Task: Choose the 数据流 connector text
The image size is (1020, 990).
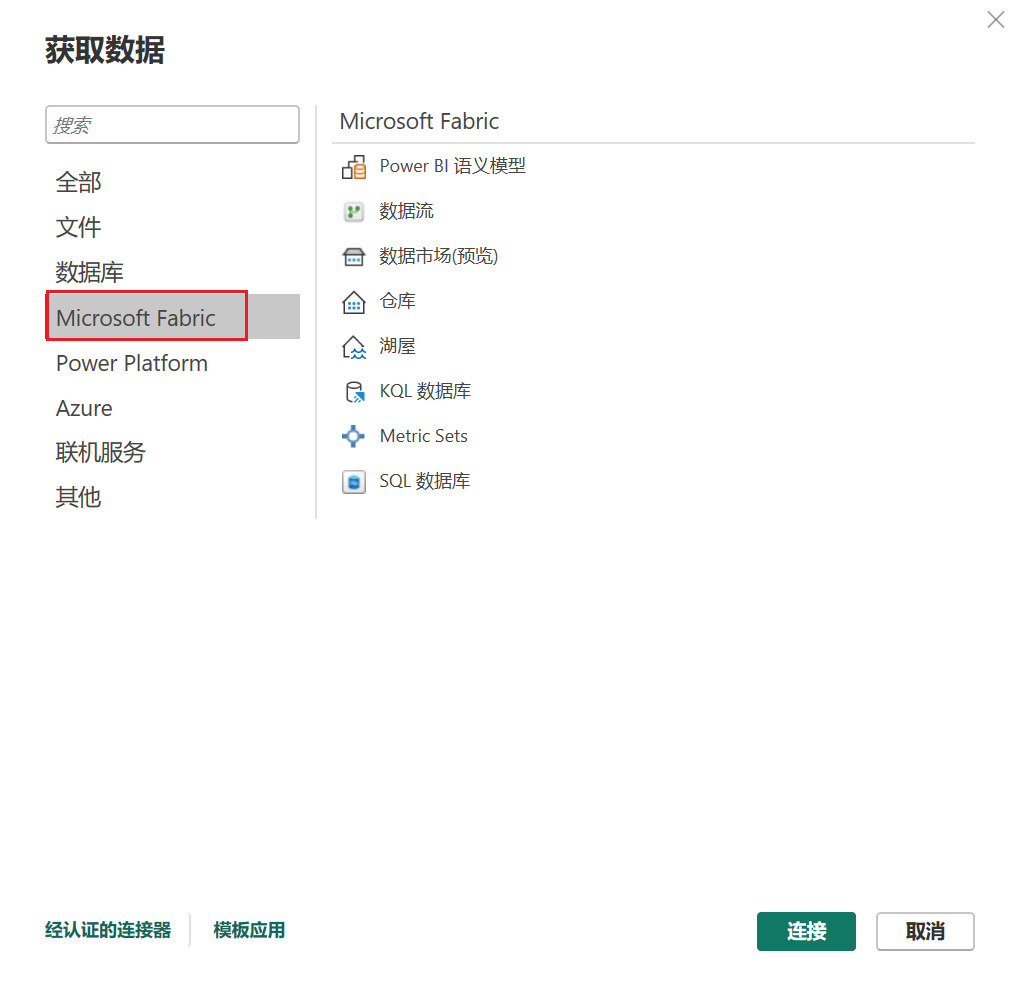Action: tap(407, 211)
